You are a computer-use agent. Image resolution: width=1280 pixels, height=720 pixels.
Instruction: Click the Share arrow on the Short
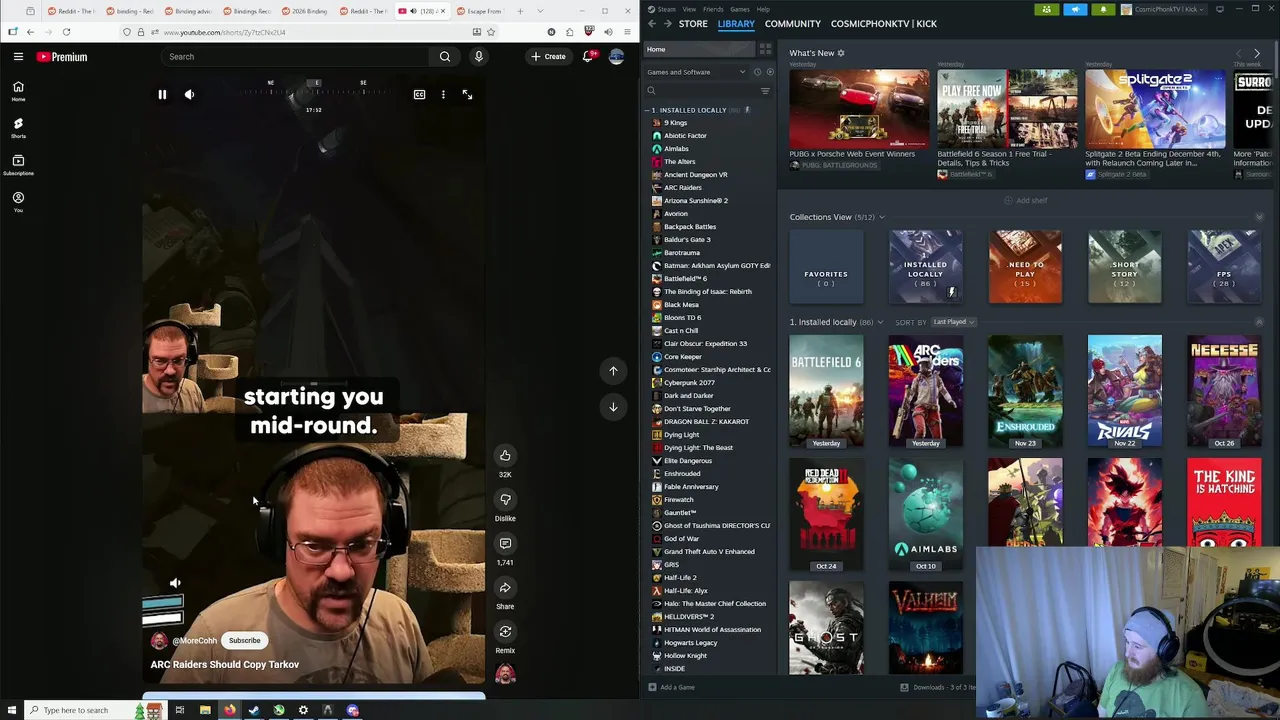pos(505,587)
